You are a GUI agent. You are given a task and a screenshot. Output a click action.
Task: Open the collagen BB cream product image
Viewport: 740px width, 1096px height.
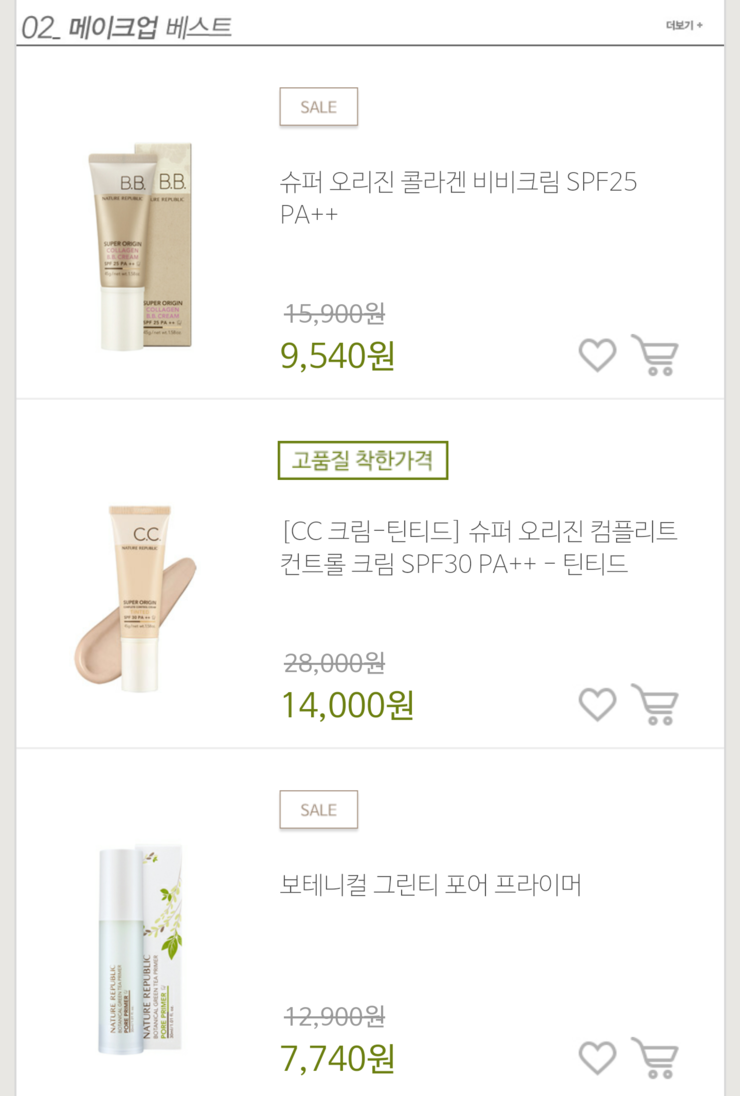point(140,246)
